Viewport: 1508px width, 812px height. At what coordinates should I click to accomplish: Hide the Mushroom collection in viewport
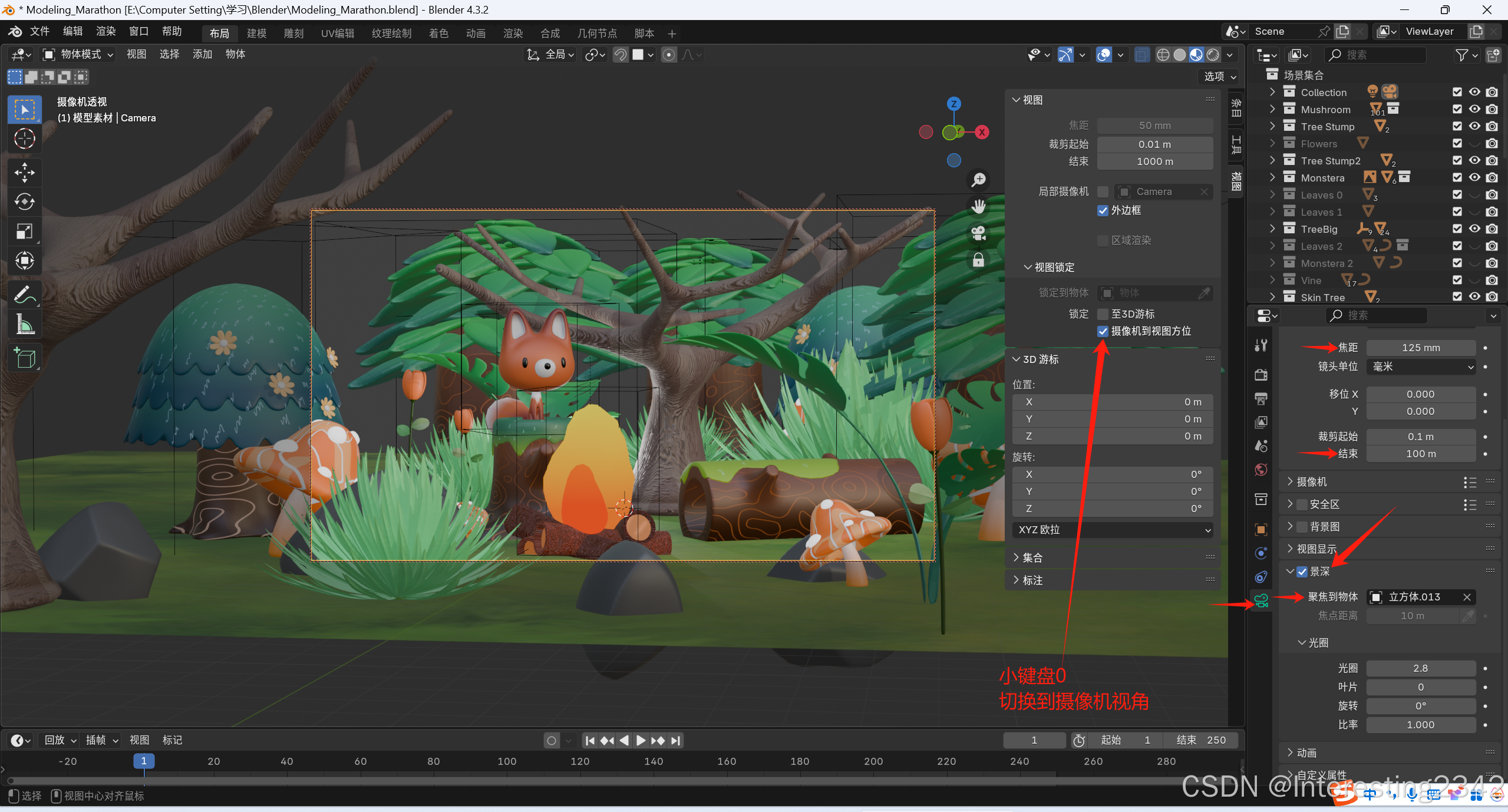coord(1474,109)
